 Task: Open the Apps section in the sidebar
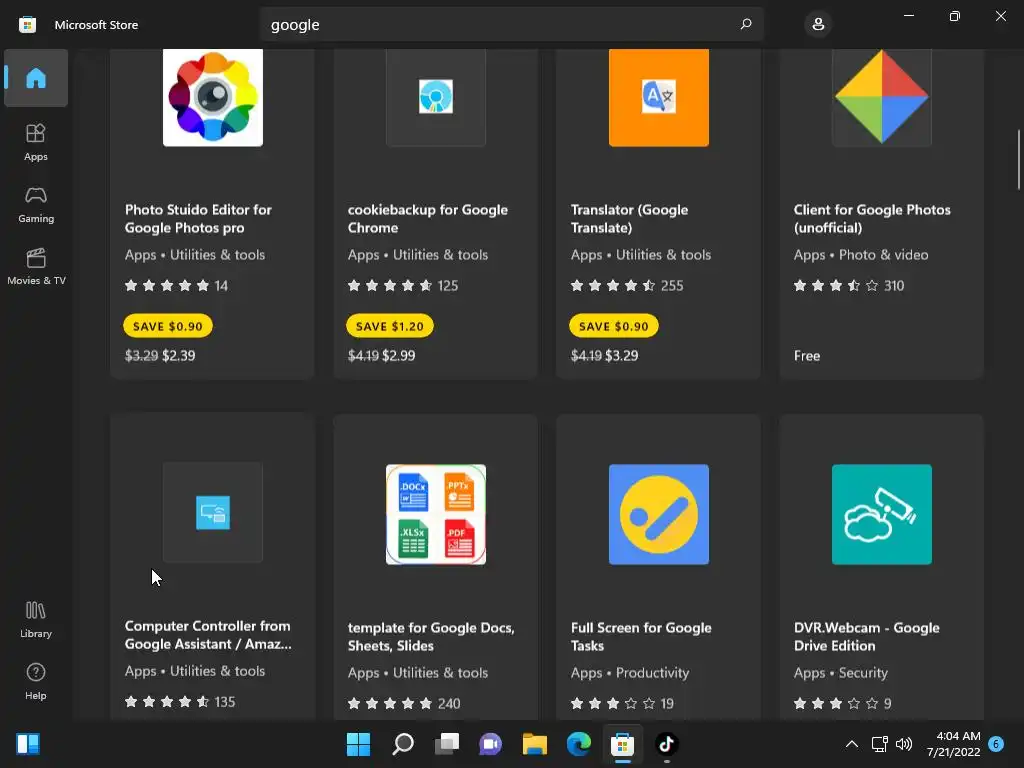(x=36, y=142)
